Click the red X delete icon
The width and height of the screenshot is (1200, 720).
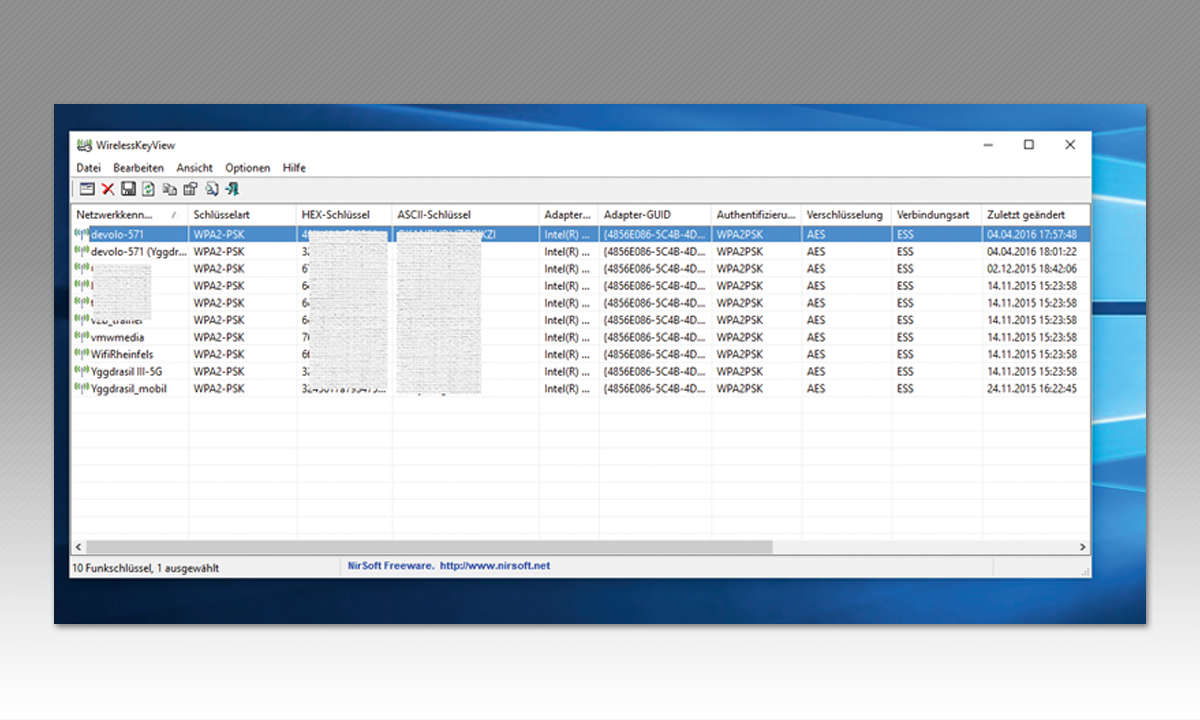pyautogui.click(x=108, y=189)
